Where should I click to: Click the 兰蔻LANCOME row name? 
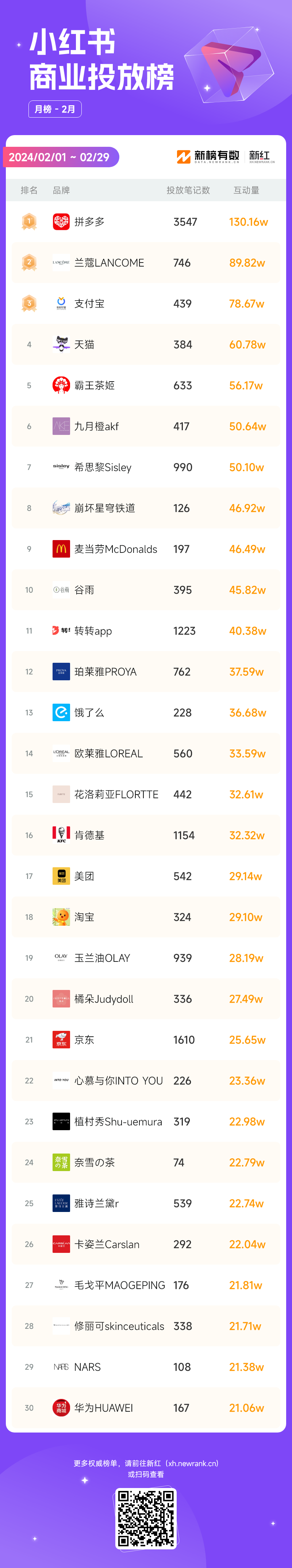[109, 262]
